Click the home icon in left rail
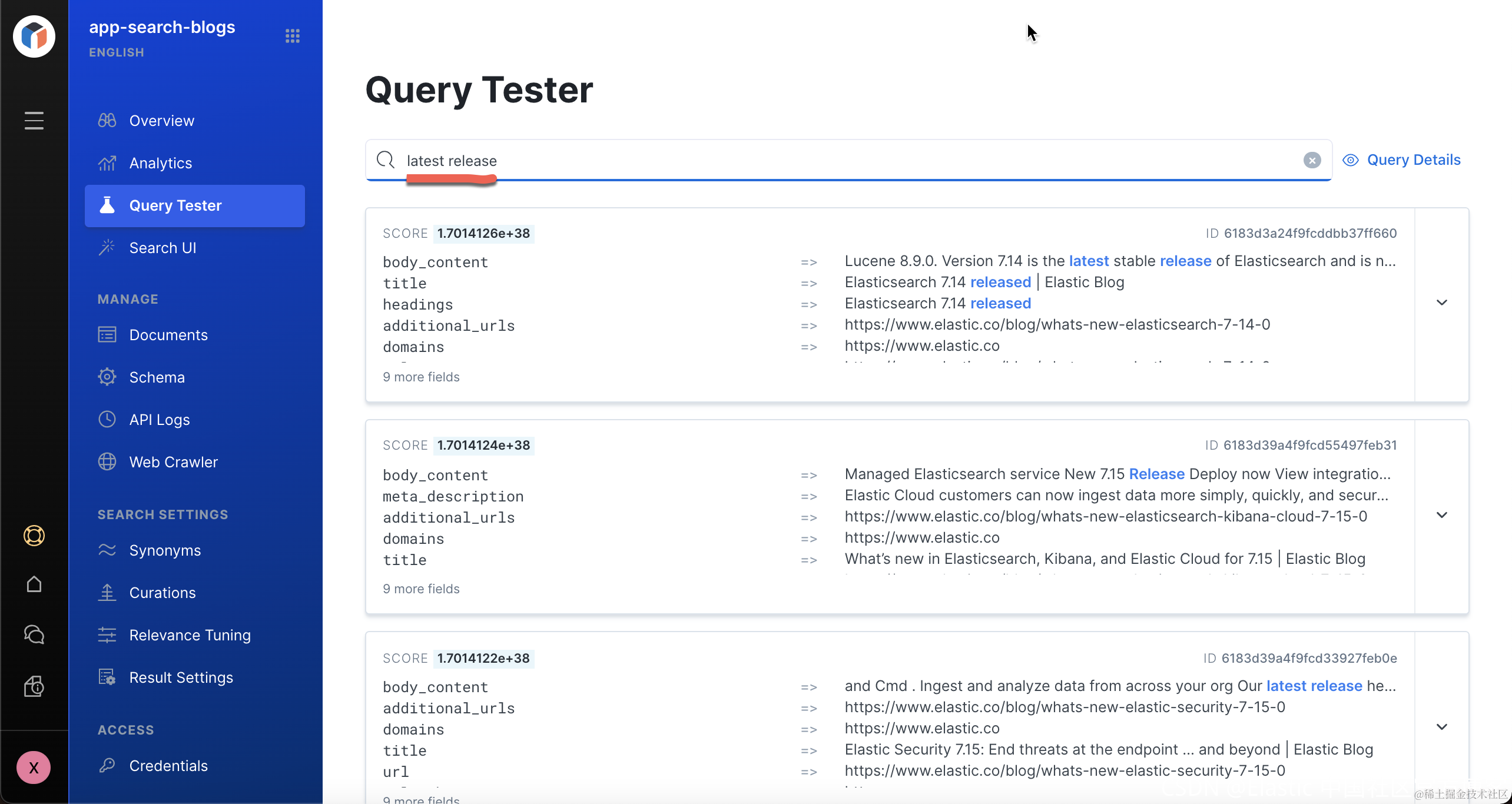1512x804 pixels. 34,584
